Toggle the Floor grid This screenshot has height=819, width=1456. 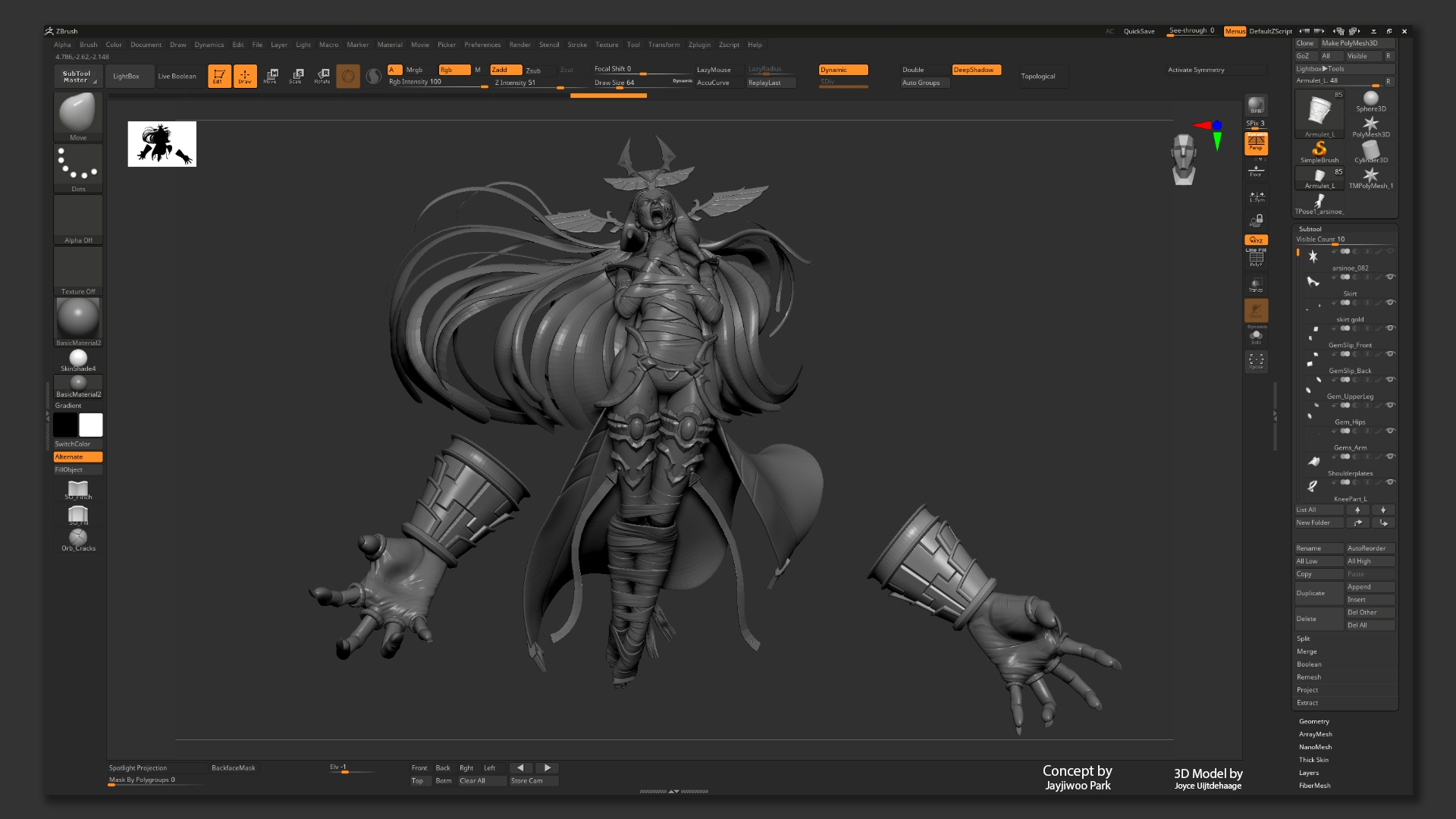click(x=1256, y=171)
